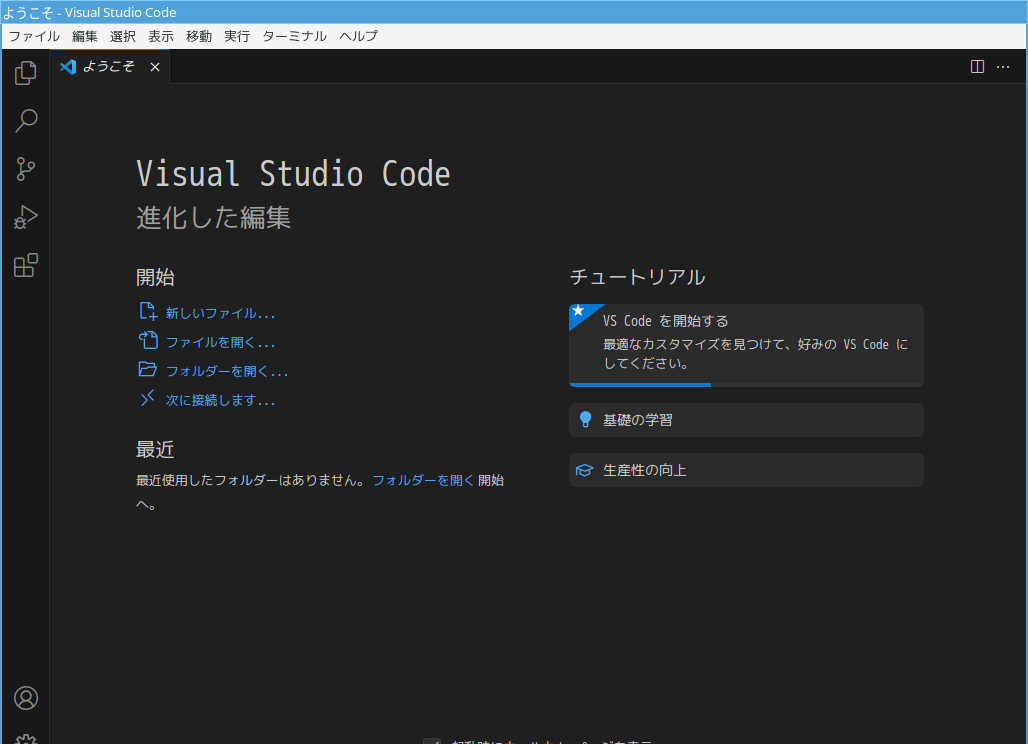Click the 最近 section heading

pyautogui.click(x=155, y=449)
